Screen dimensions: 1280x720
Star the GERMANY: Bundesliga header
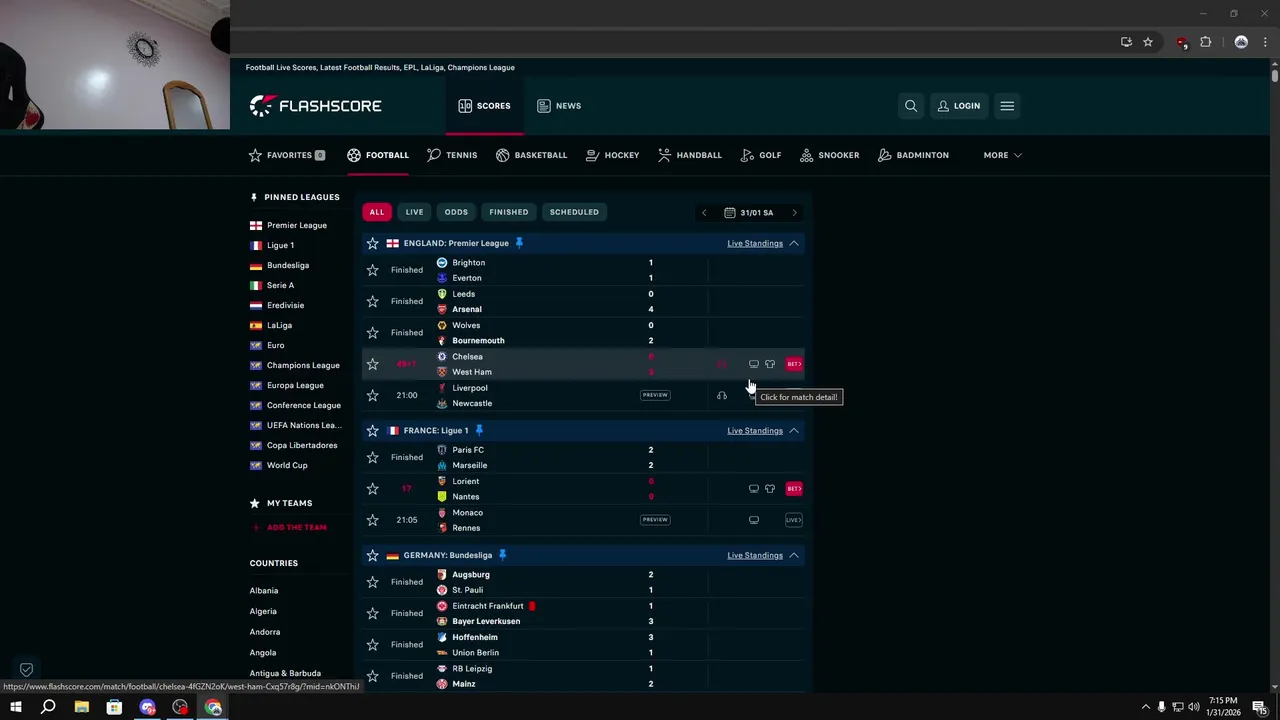coord(373,555)
